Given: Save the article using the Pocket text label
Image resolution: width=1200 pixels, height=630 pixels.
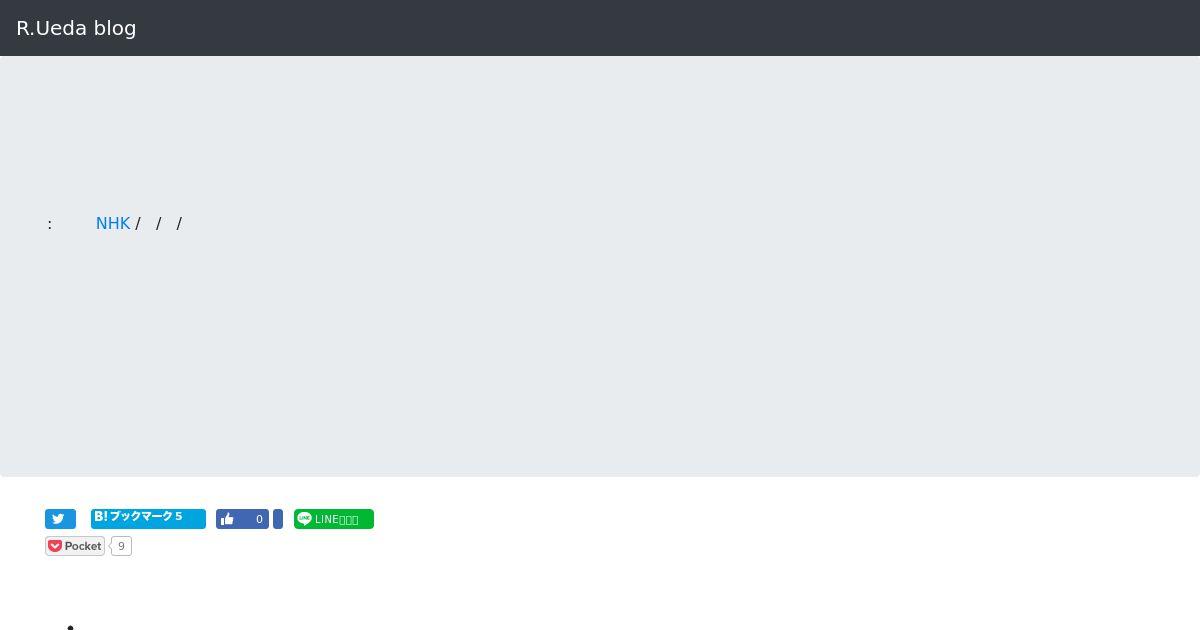Looking at the screenshot, I should (x=83, y=546).
